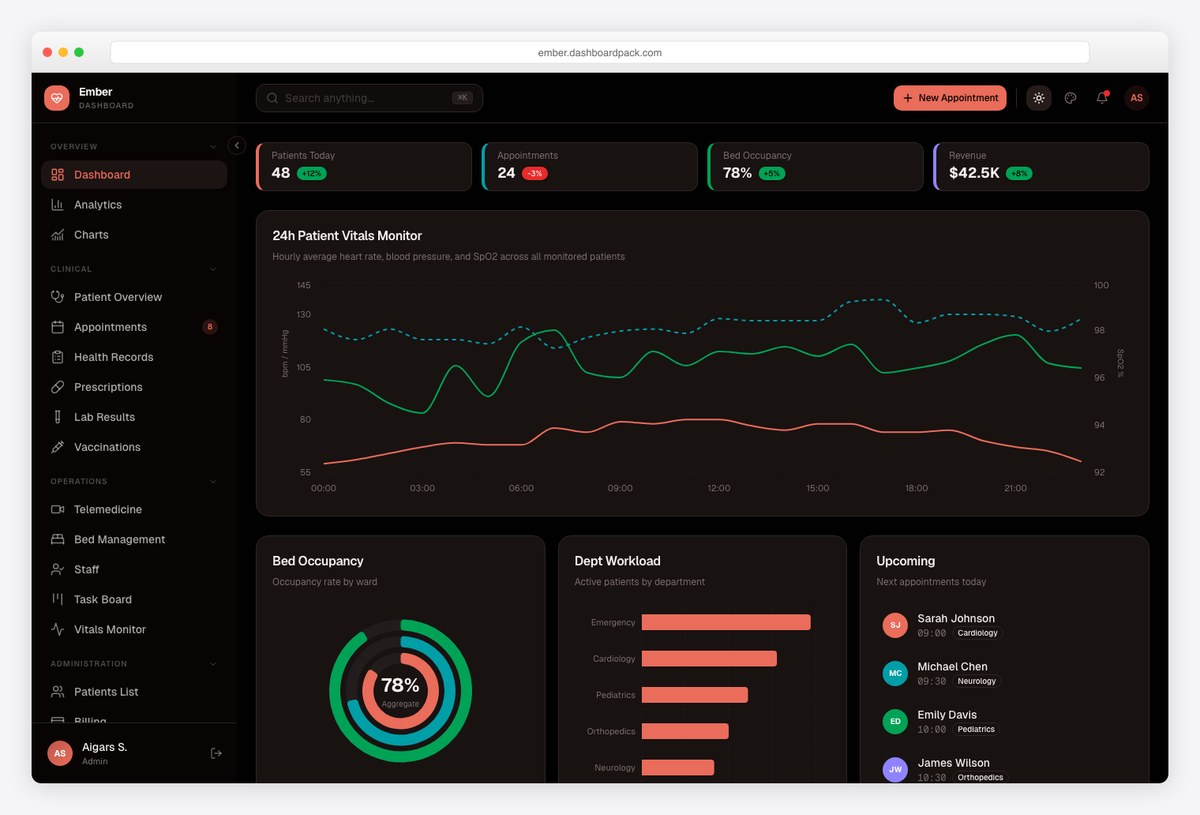The image size is (1200, 815).
Task: Click the Vitals Monitor pulse icon
Action: coord(58,629)
